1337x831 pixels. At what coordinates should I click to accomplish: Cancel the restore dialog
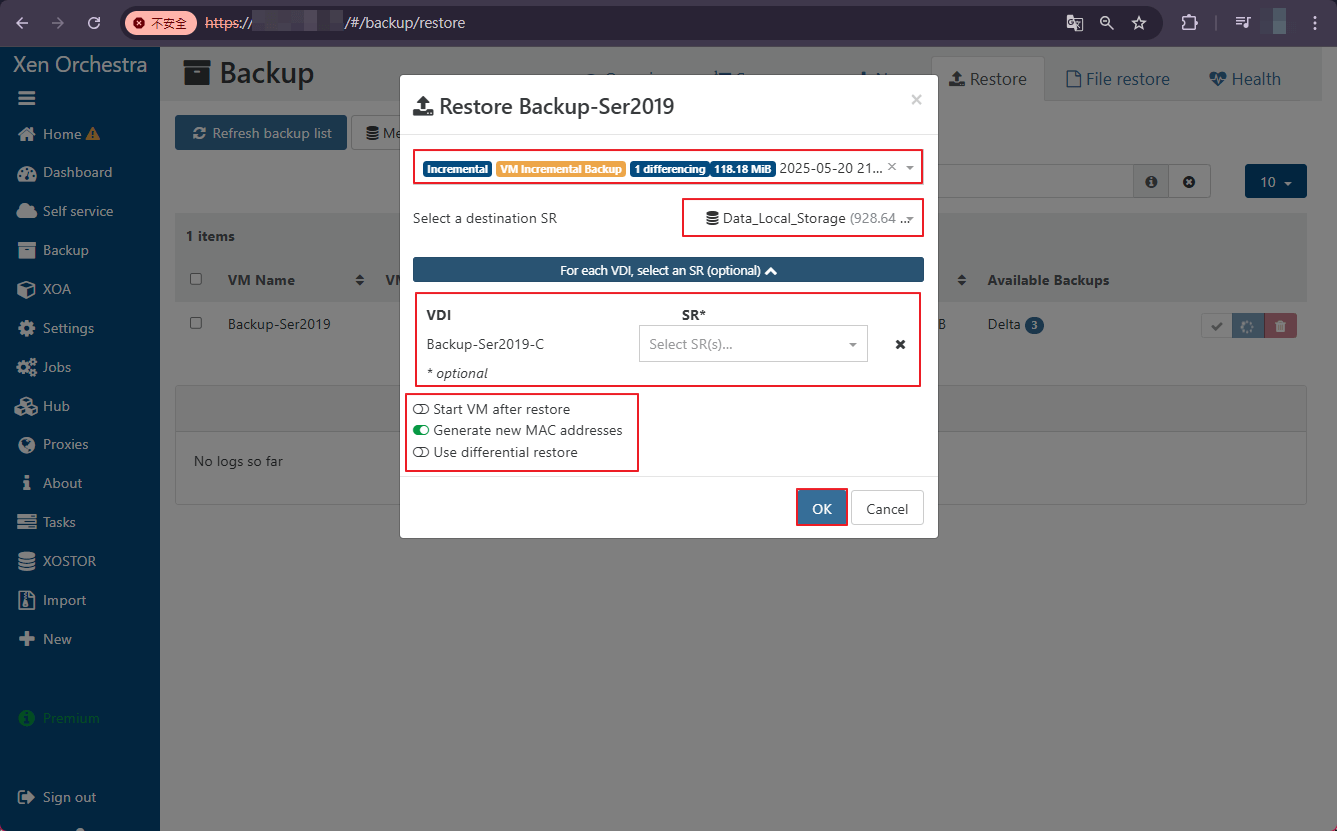click(887, 508)
